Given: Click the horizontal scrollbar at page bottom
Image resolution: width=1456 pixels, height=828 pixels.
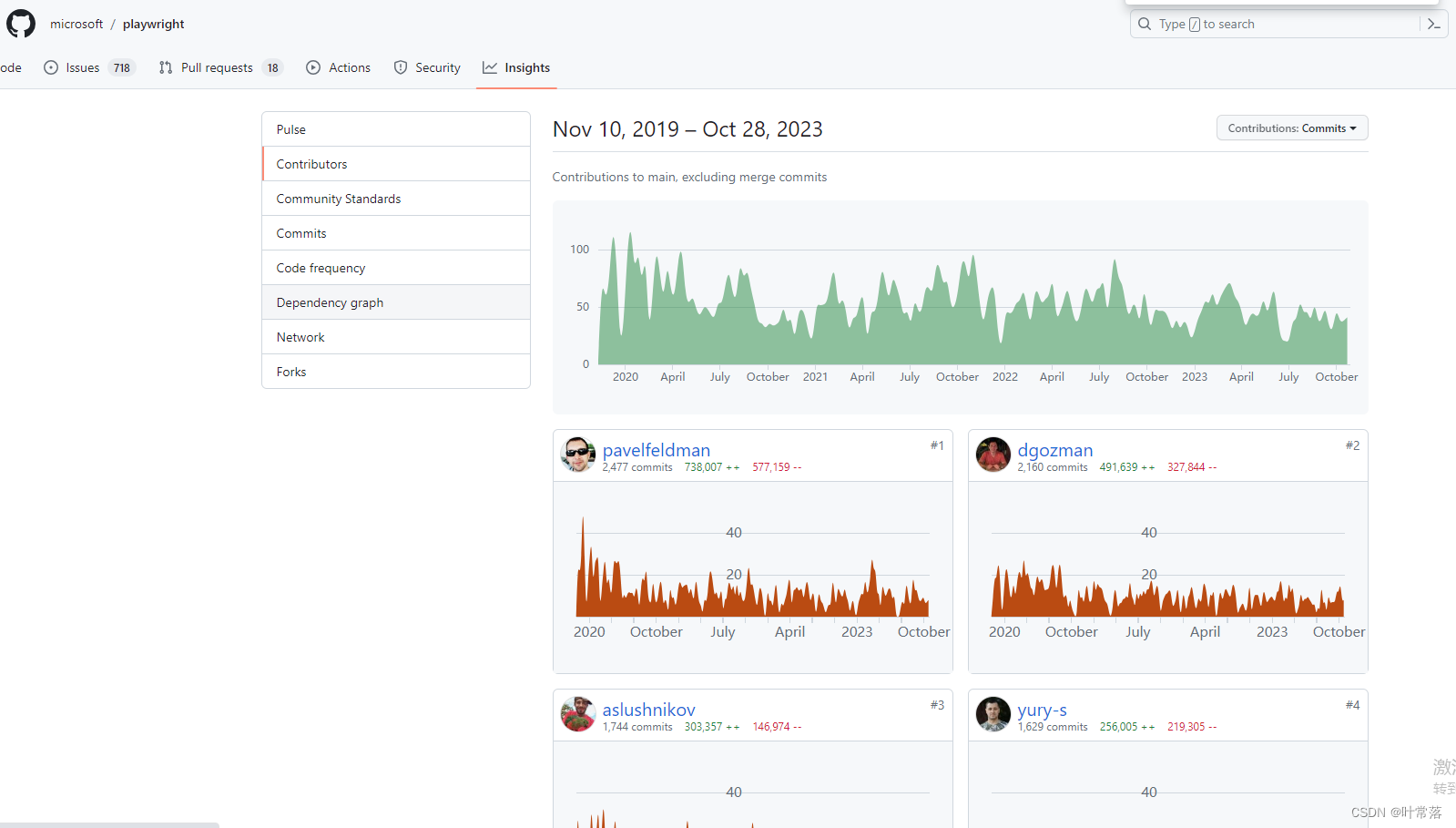Looking at the screenshot, I should 109,825.
